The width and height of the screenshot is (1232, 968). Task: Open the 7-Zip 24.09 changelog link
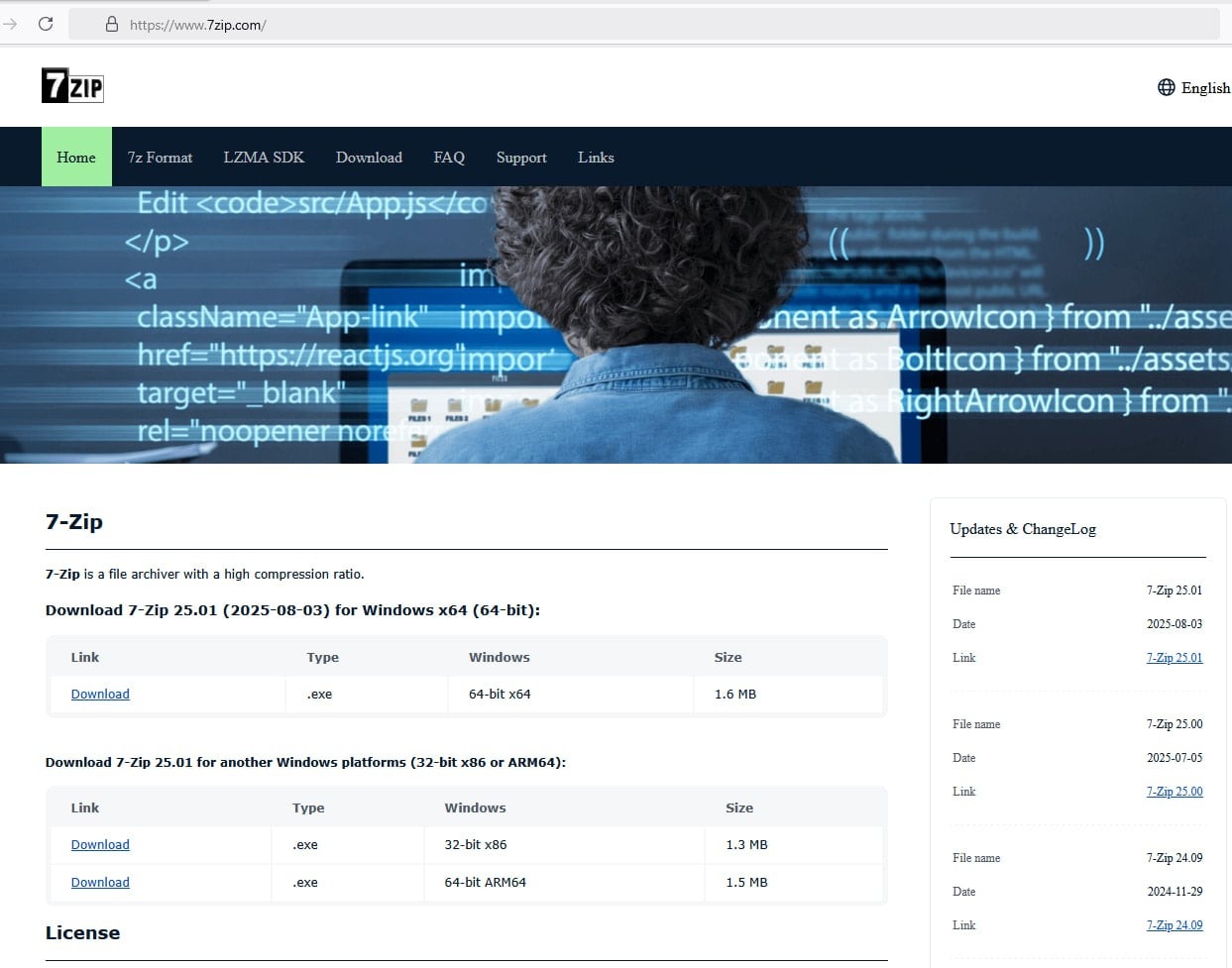point(1175,924)
